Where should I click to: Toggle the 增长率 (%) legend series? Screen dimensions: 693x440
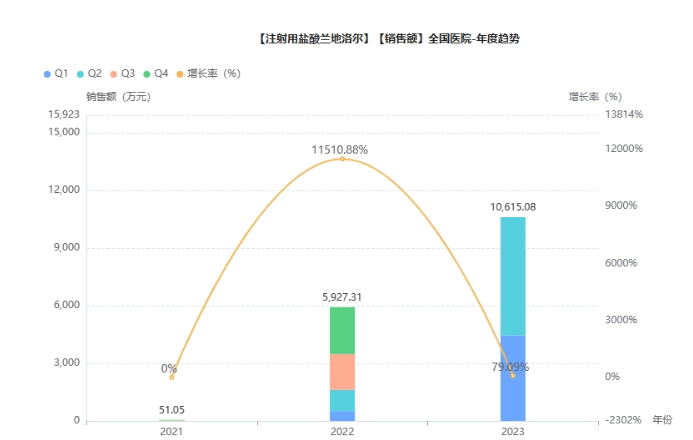[x=209, y=74]
